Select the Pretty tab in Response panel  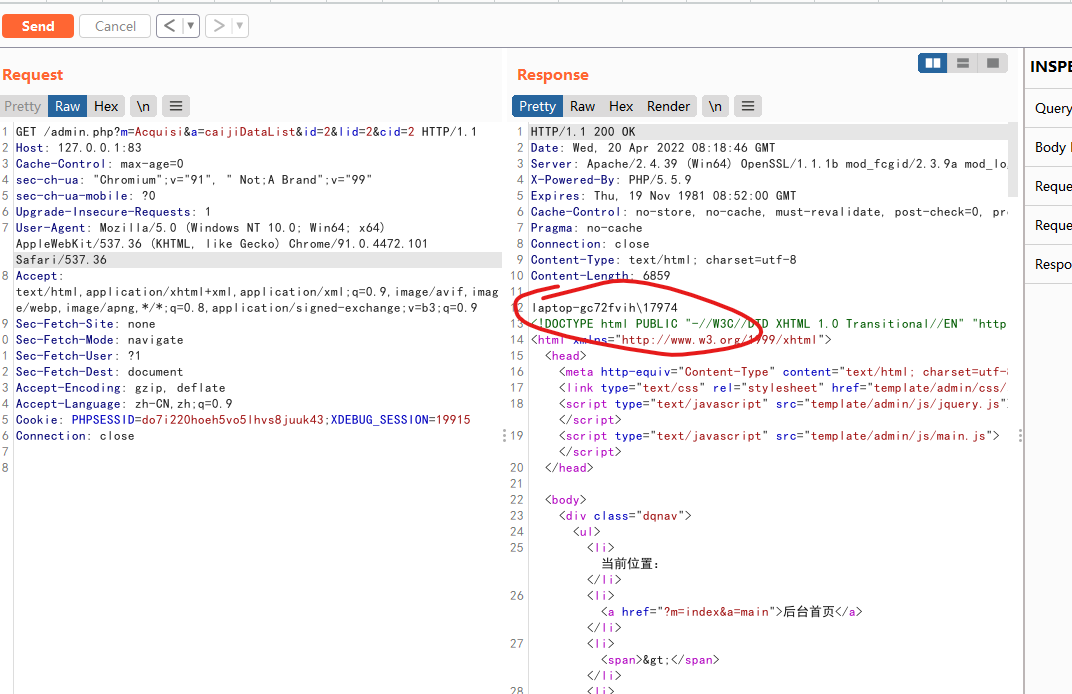tap(537, 106)
